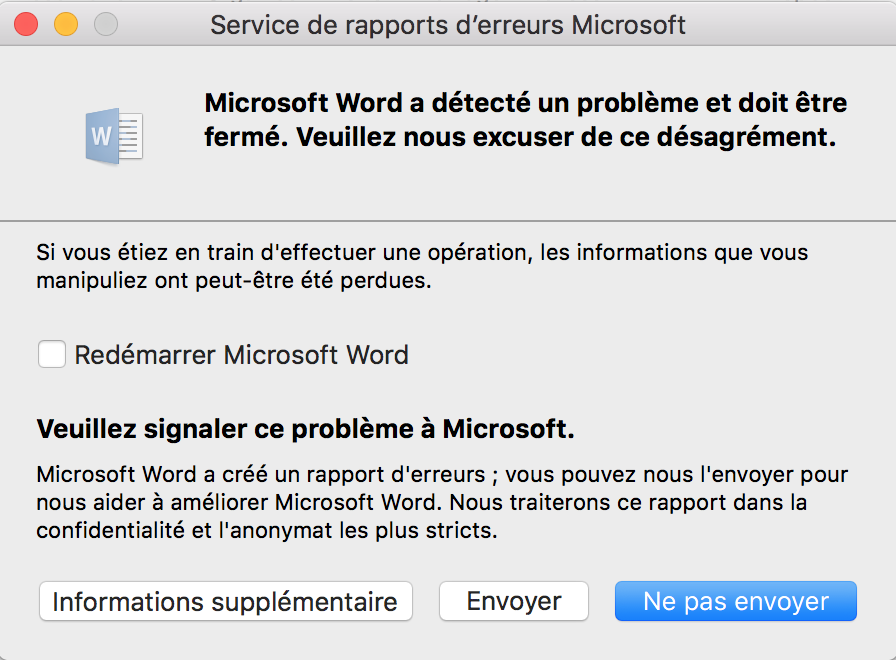This screenshot has width=896, height=660.
Task: Click the 'confidentialité et l'anonymat' text line
Action: 267,530
